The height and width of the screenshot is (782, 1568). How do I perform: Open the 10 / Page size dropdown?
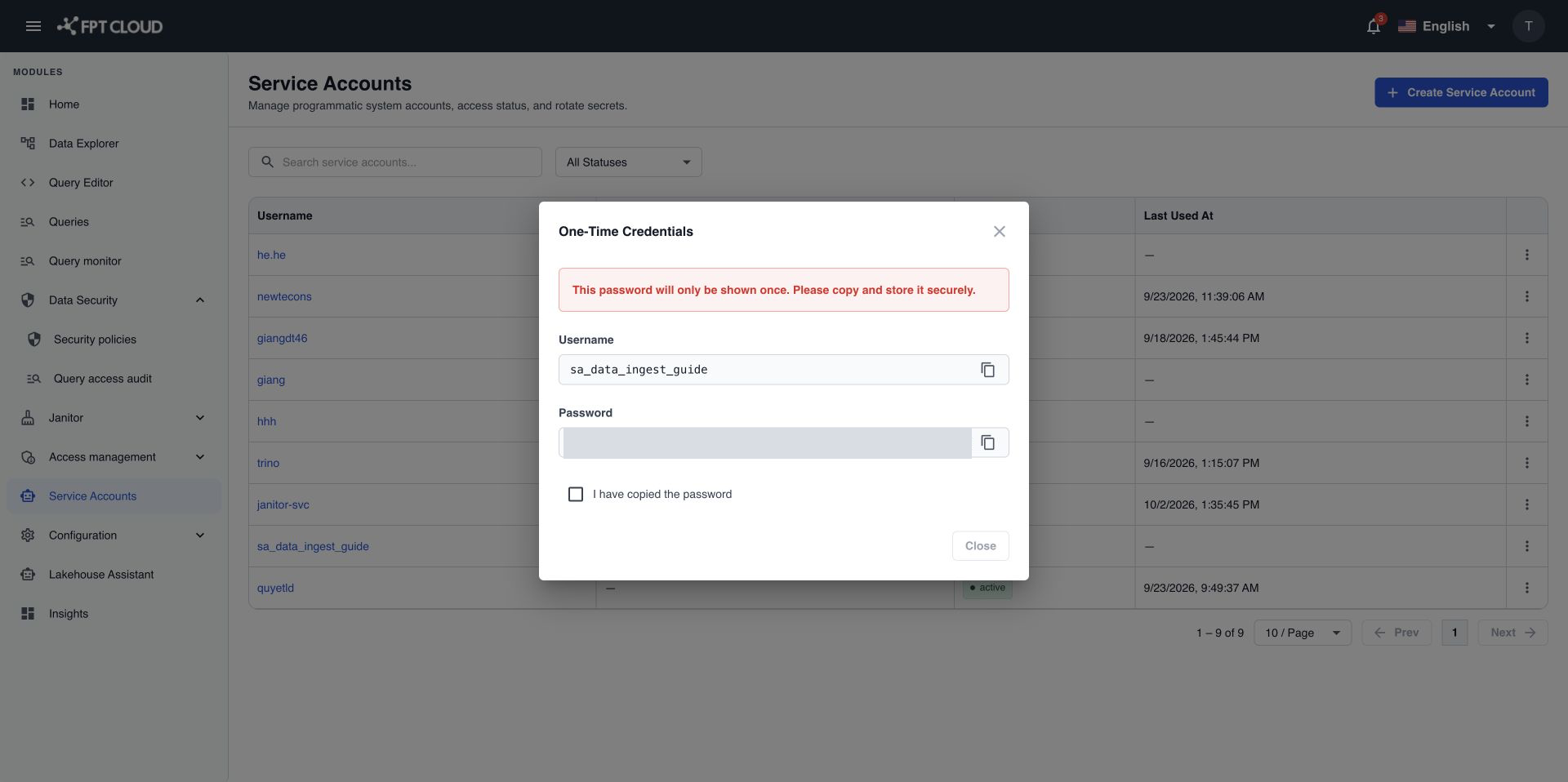click(x=1303, y=633)
